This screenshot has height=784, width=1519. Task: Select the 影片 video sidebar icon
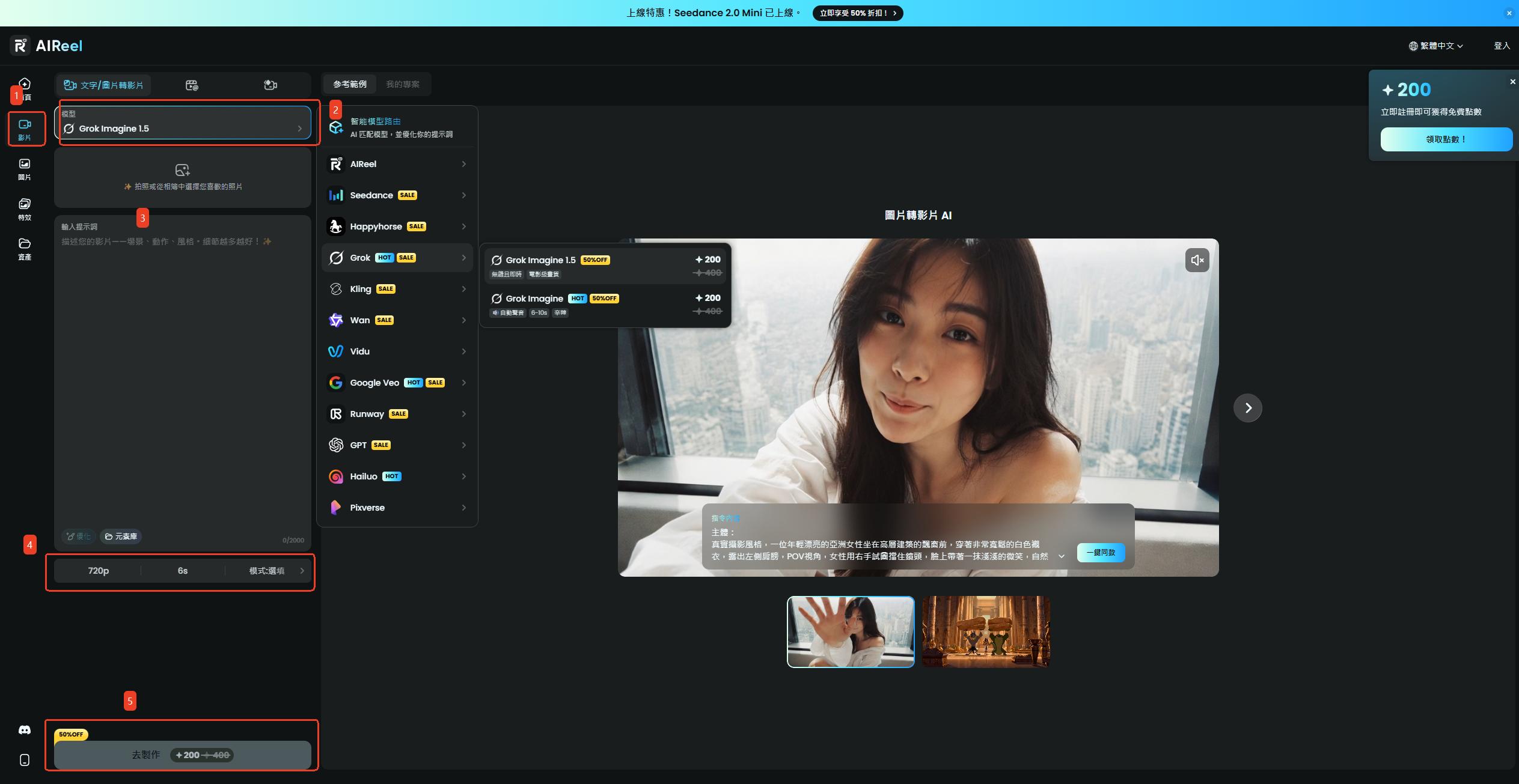point(25,129)
